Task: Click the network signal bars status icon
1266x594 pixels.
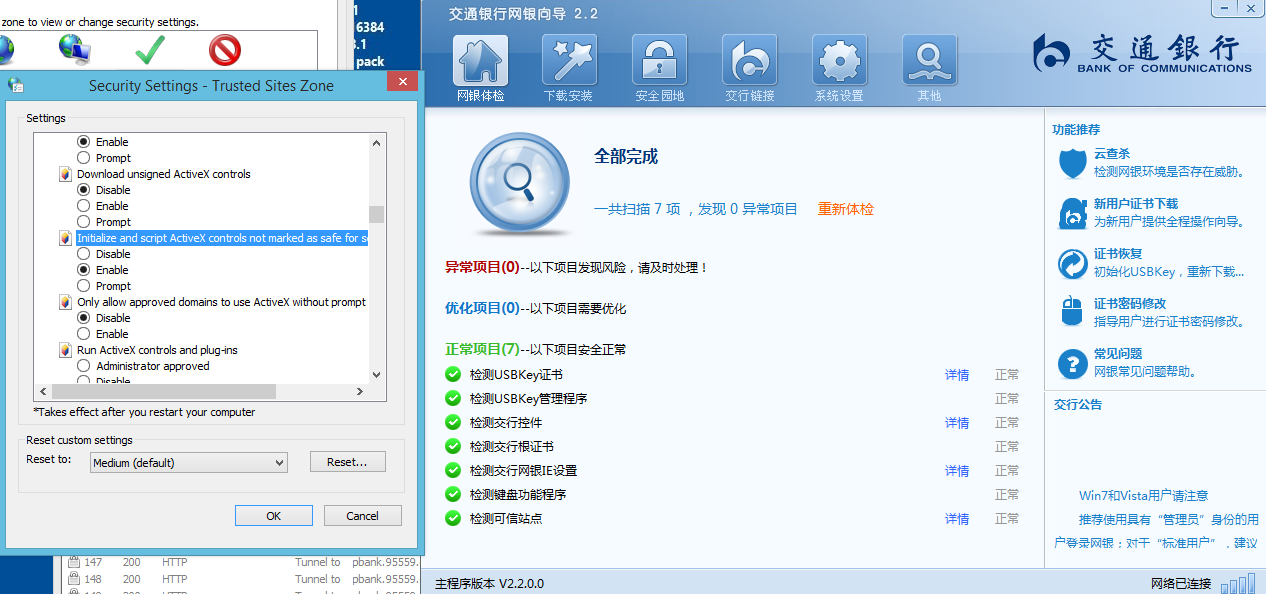Action: pyautogui.click(x=1238, y=583)
